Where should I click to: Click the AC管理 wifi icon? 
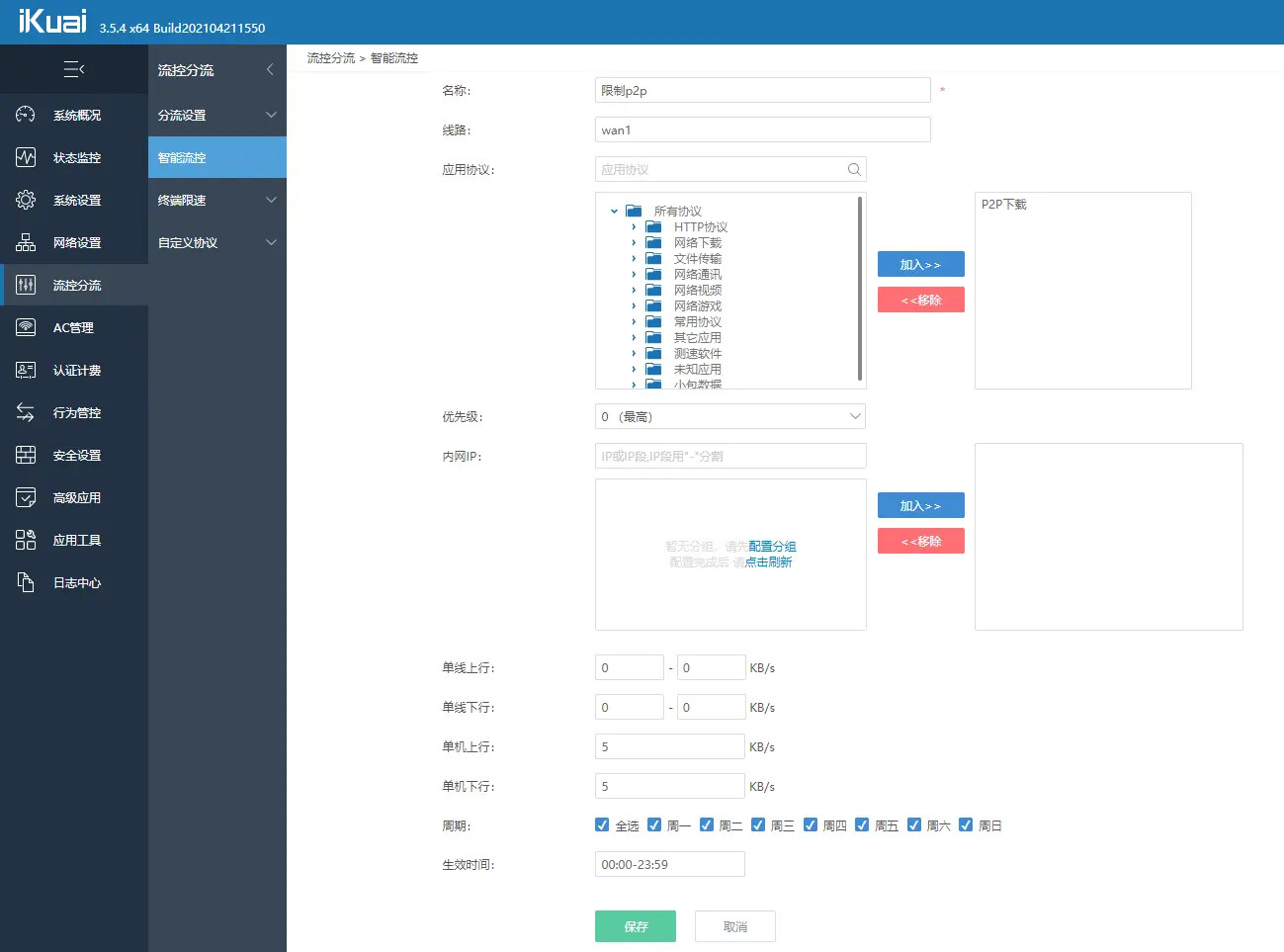click(x=26, y=327)
